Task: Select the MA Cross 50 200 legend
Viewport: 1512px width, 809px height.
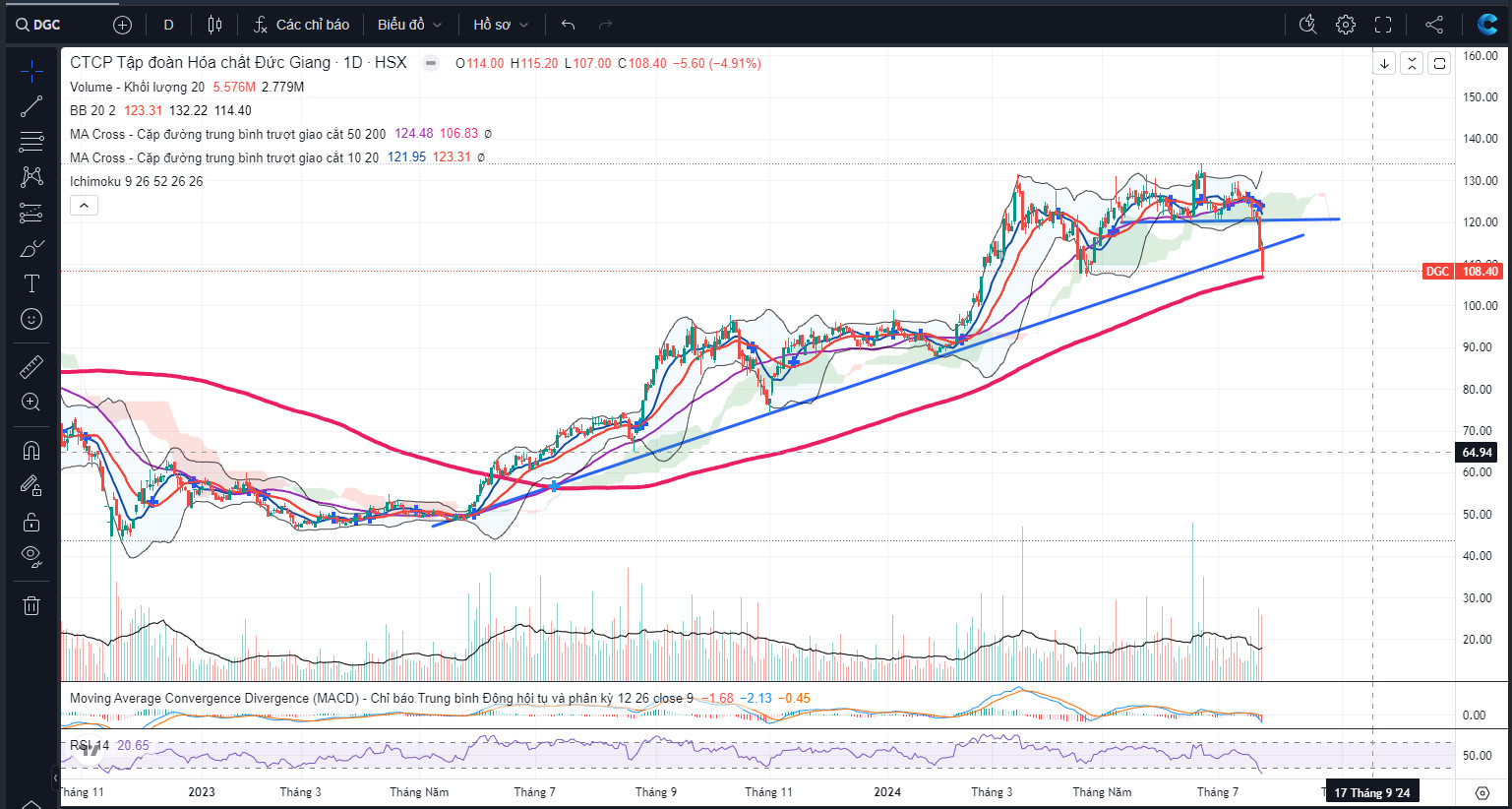Action: click(227, 134)
